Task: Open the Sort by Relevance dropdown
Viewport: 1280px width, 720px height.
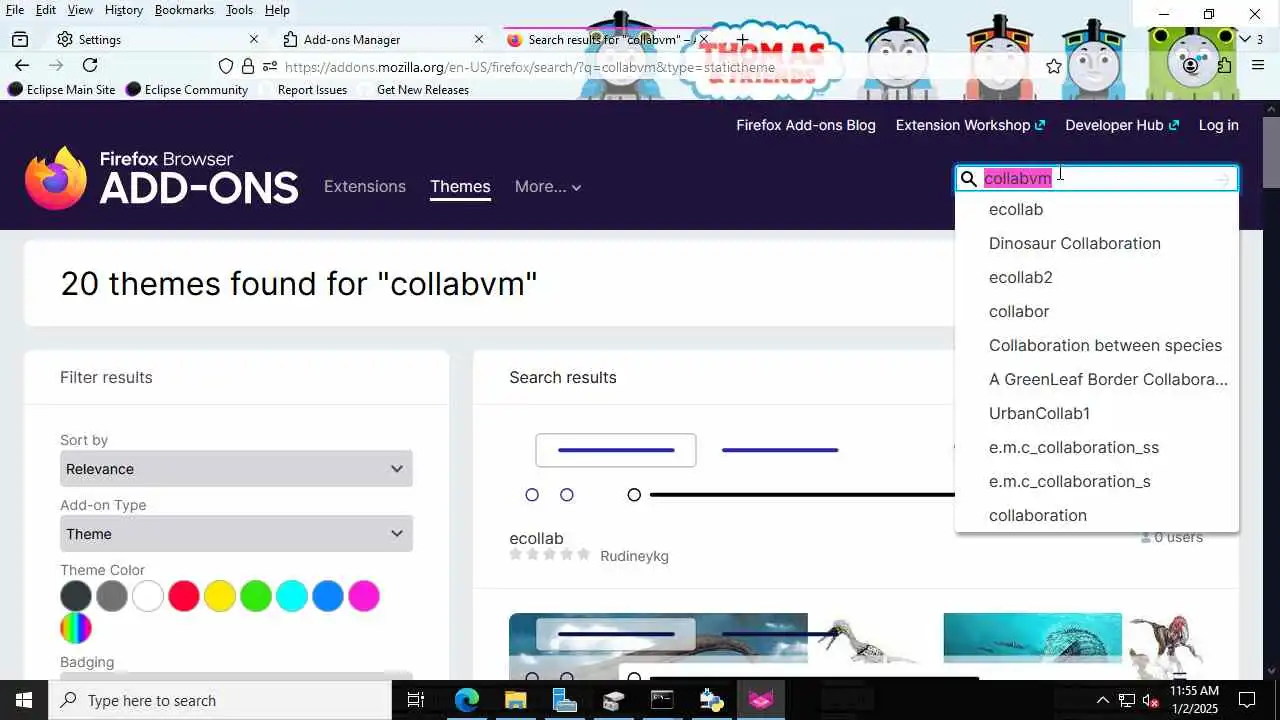Action: point(236,469)
